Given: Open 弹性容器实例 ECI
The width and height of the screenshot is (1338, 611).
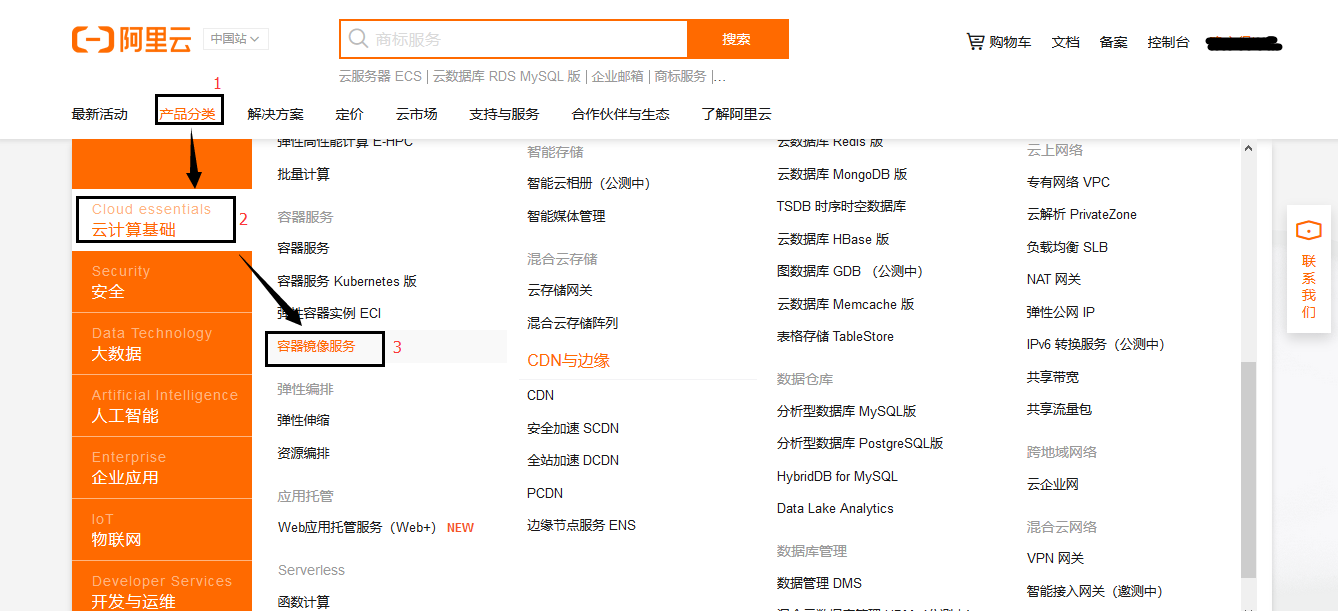Looking at the screenshot, I should [x=329, y=313].
